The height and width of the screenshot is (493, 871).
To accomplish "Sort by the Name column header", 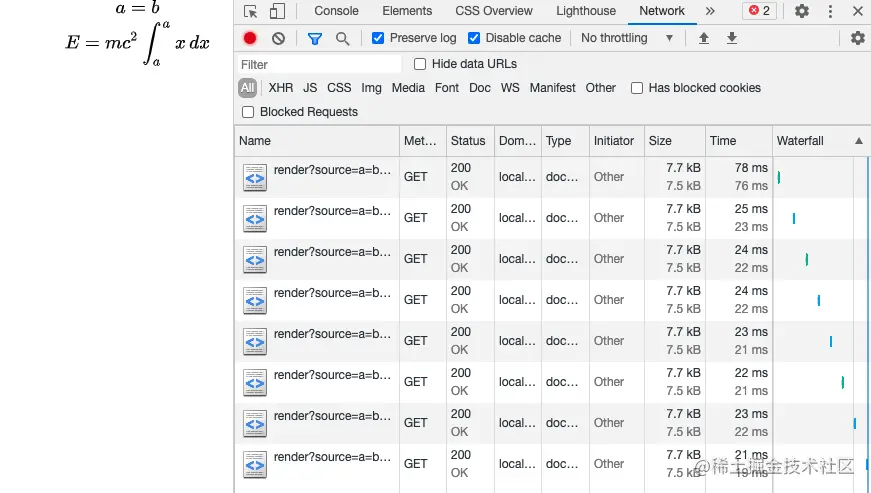I will 317,141.
